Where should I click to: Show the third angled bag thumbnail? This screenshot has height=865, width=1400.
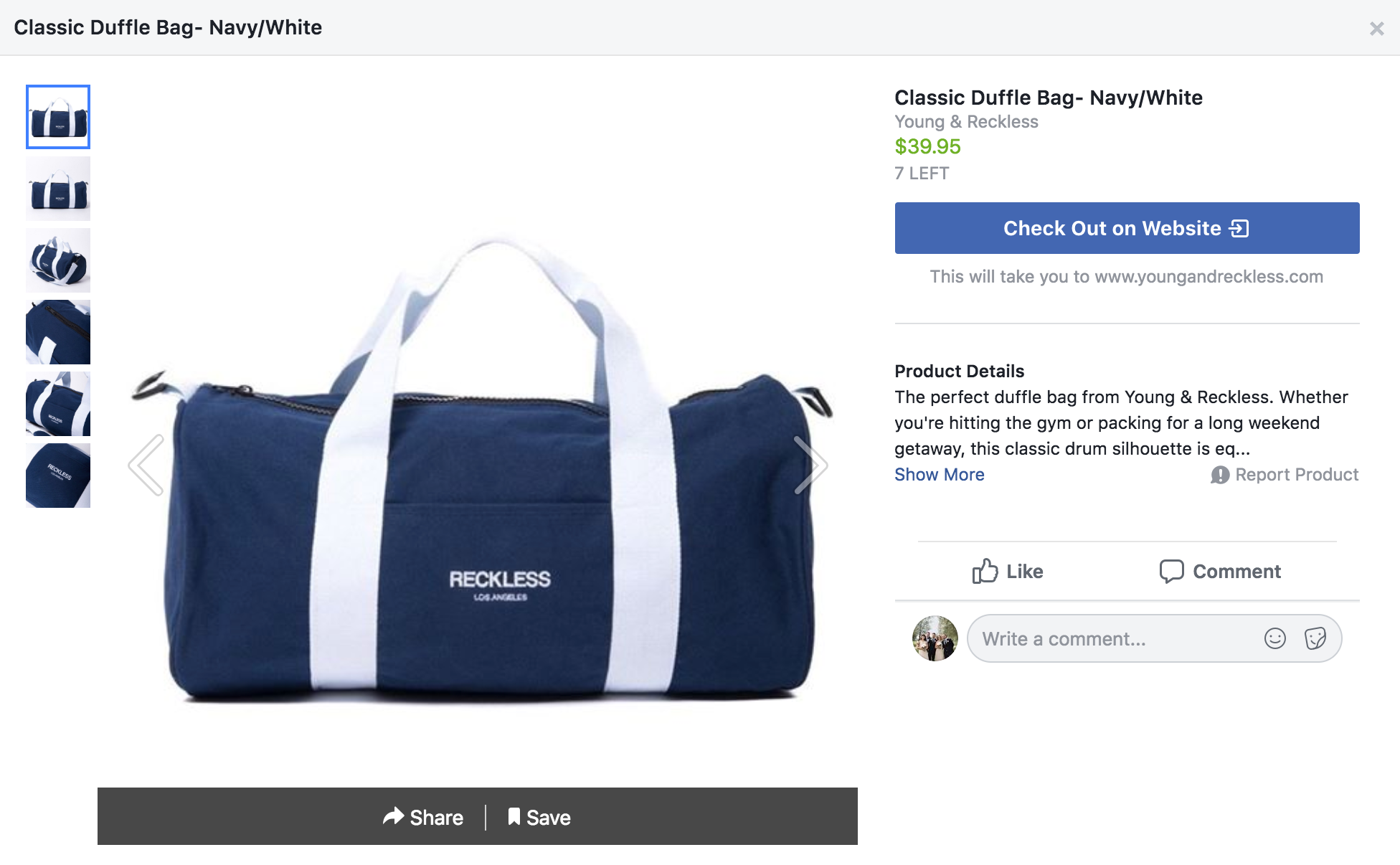point(58,260)
